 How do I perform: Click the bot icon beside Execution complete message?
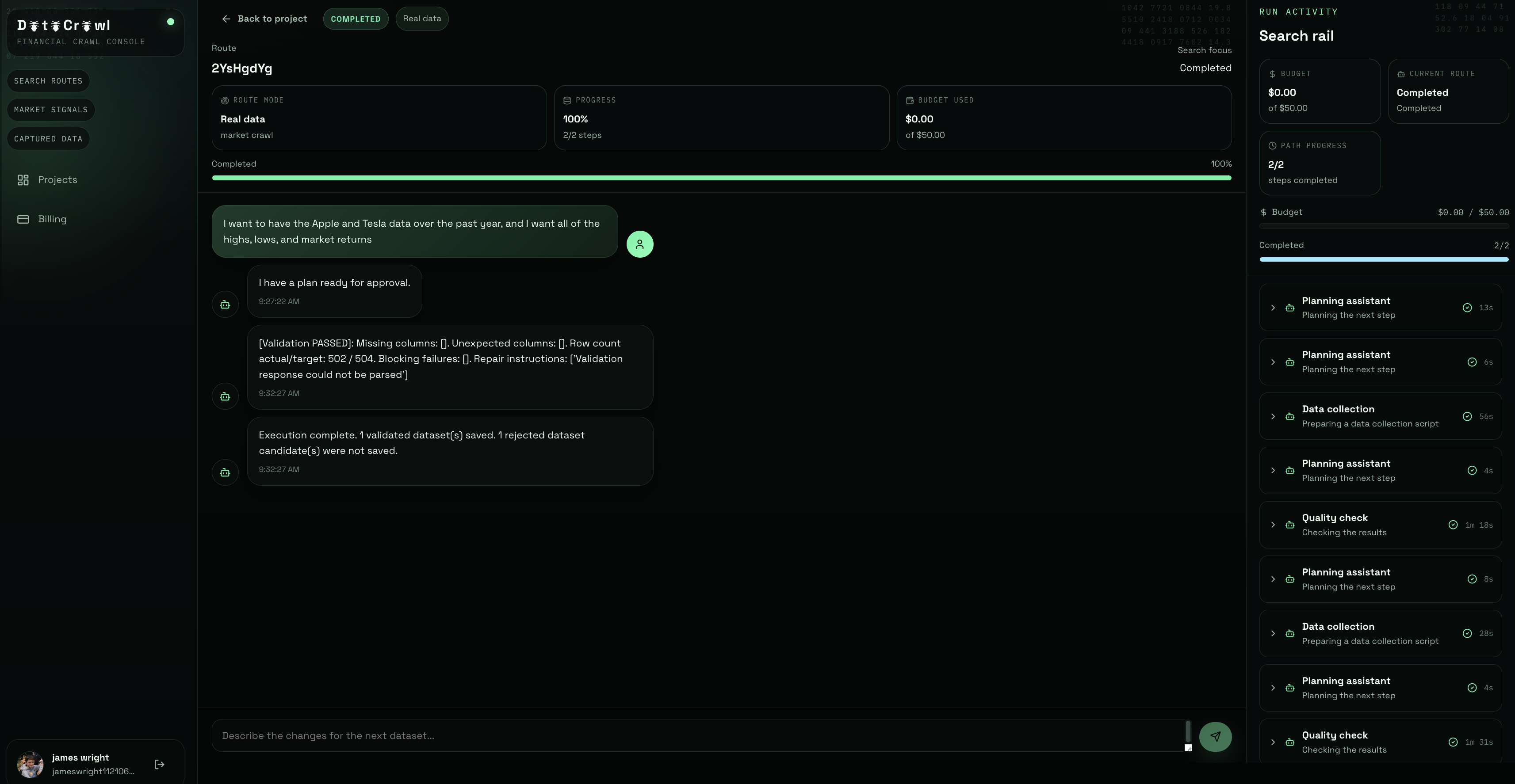(225, 472)
